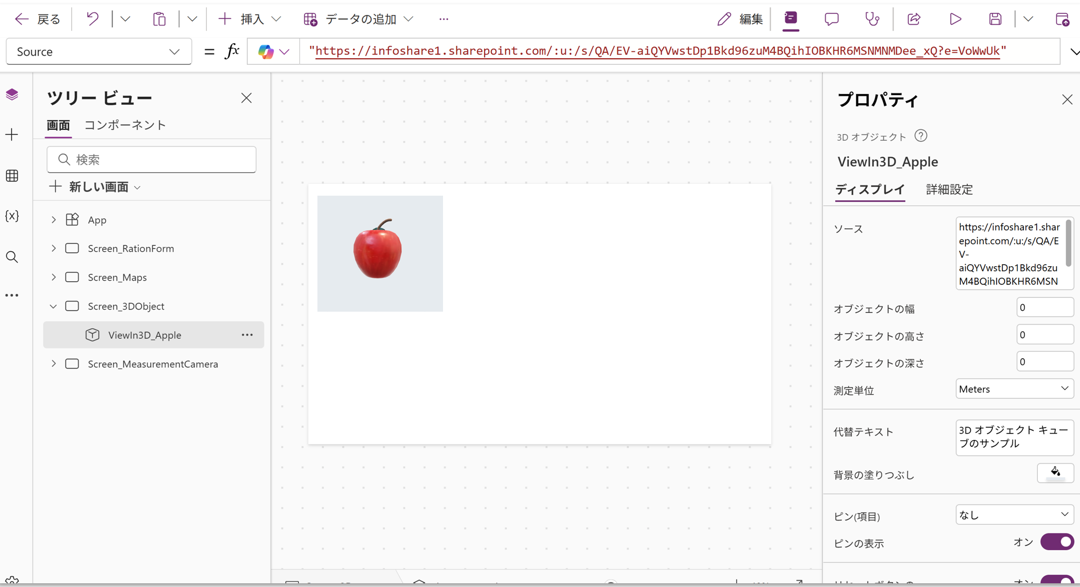Click the undo icon in the toolbar
The image size is (1080, 587).
coord(92,19)
